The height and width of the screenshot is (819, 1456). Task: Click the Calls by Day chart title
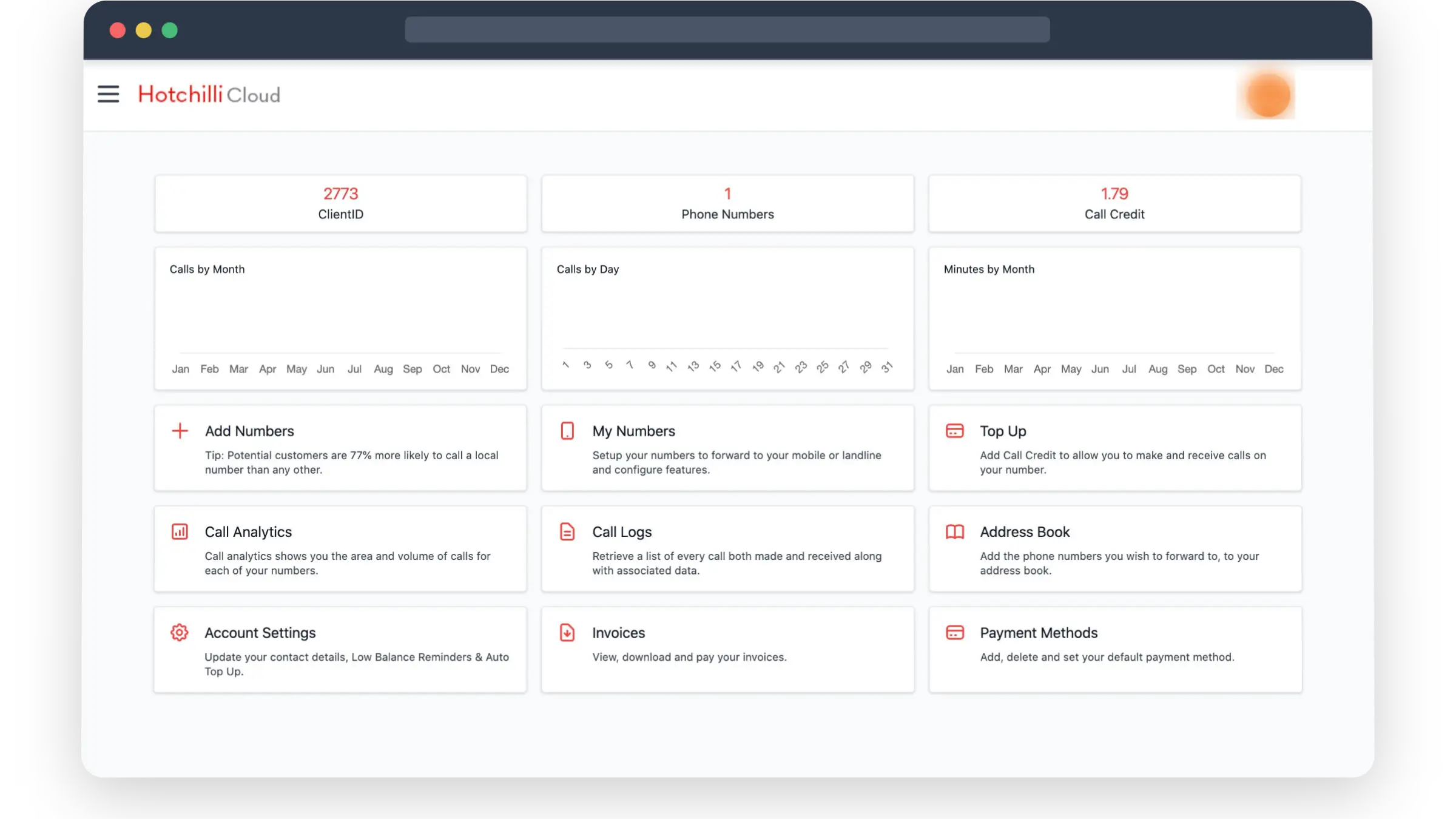point(587,269)
